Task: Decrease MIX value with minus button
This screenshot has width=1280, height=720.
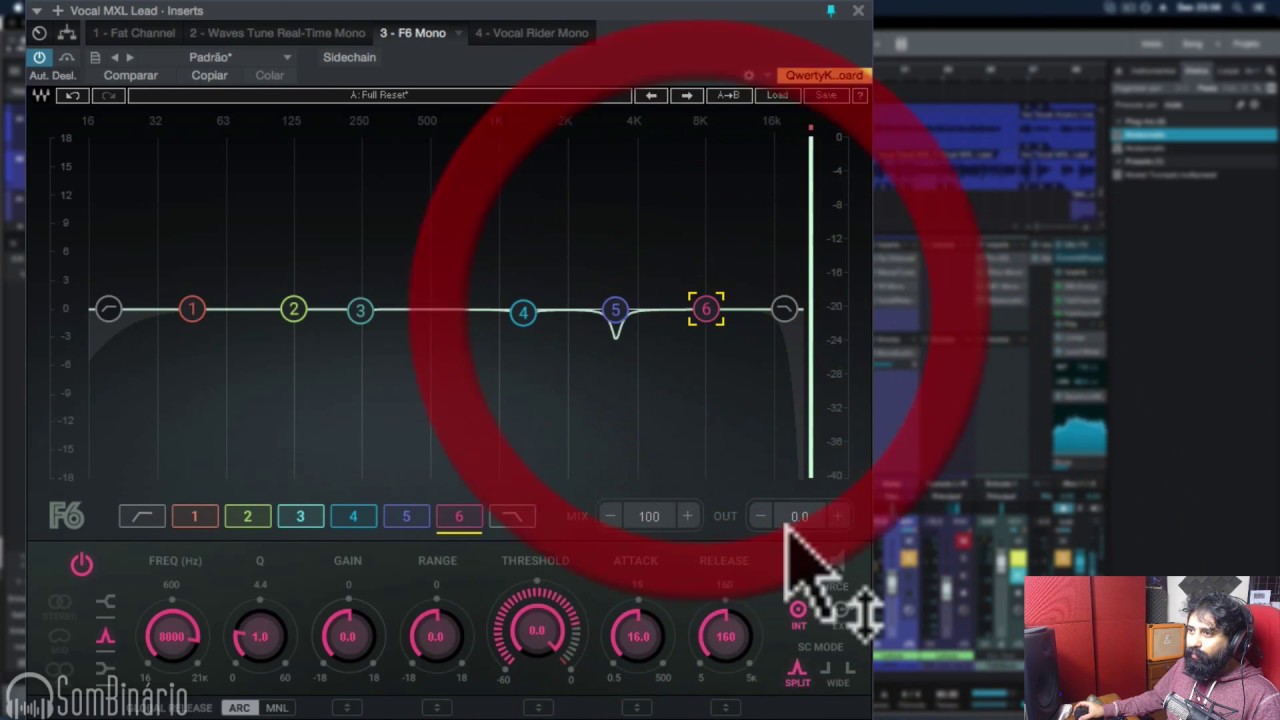Action: [610, 516]
